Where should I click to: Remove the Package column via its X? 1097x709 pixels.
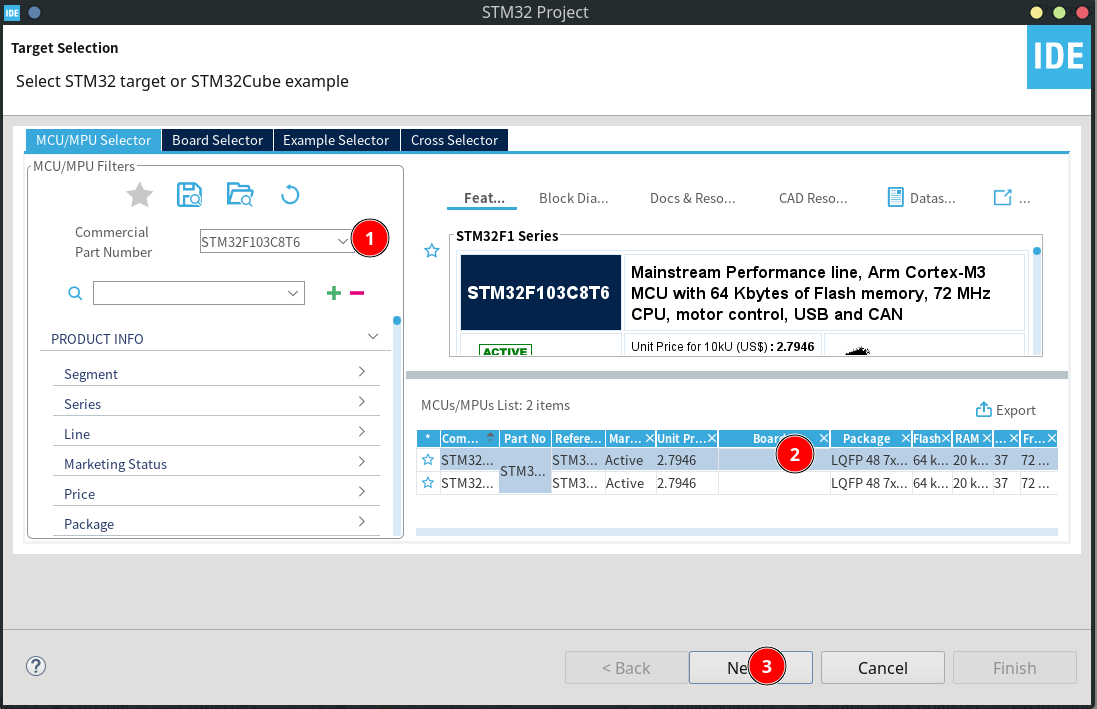(906, 438)
